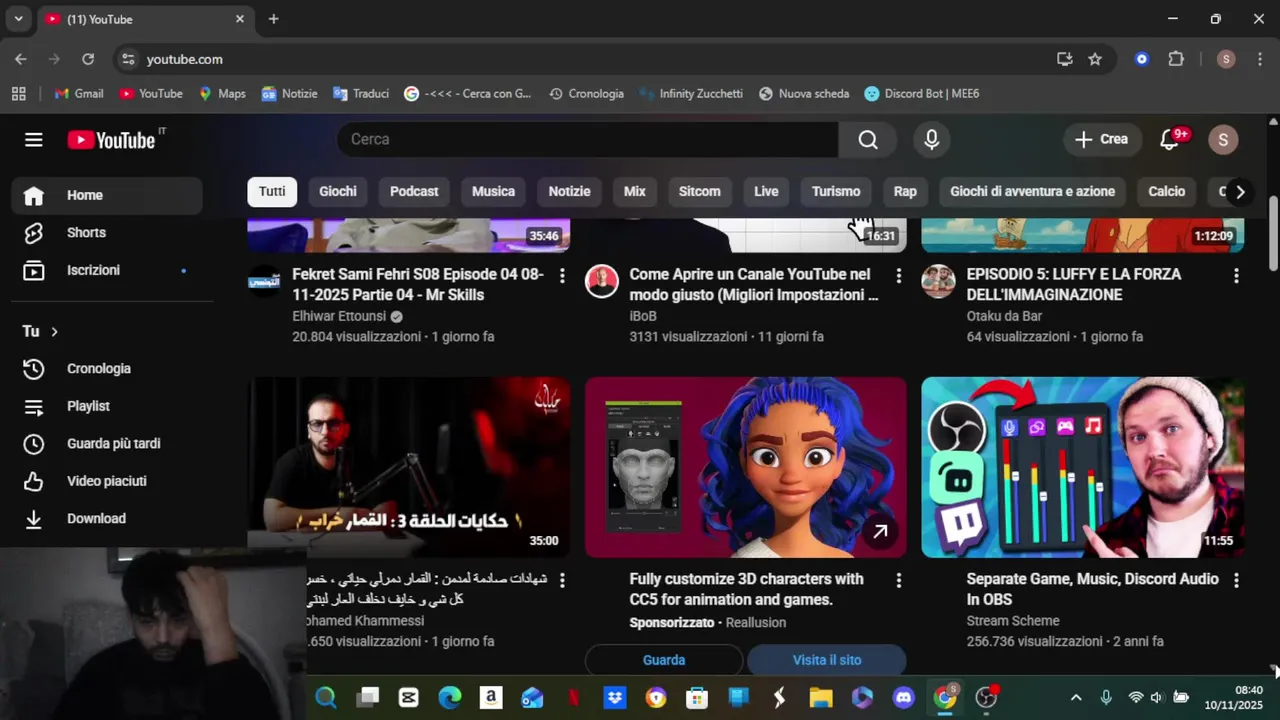Open OBS Studio from the taskbar
This screenshot has height=720, width=1280.
click(x=986, y=698)
